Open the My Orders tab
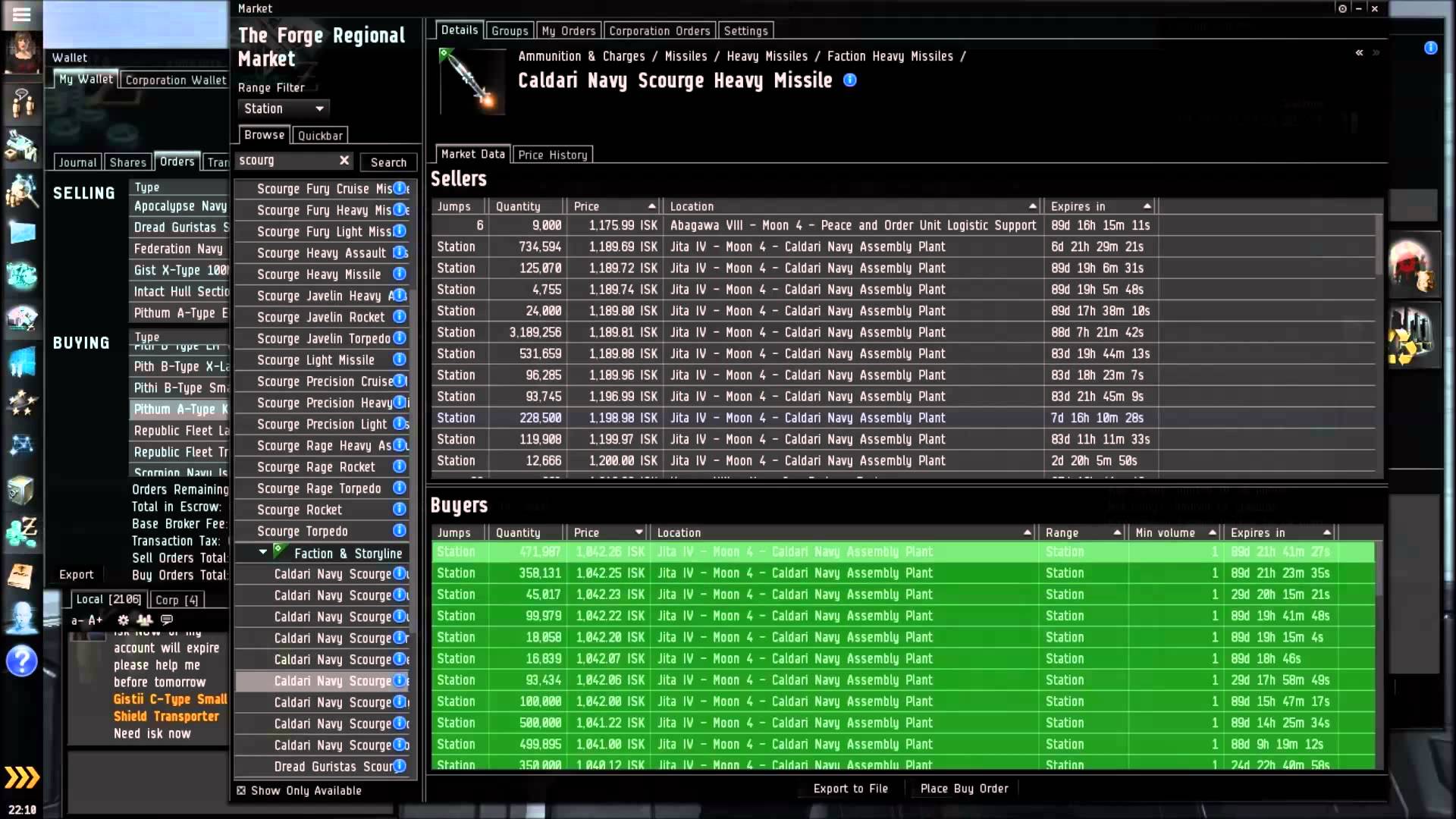 point(568,30)
